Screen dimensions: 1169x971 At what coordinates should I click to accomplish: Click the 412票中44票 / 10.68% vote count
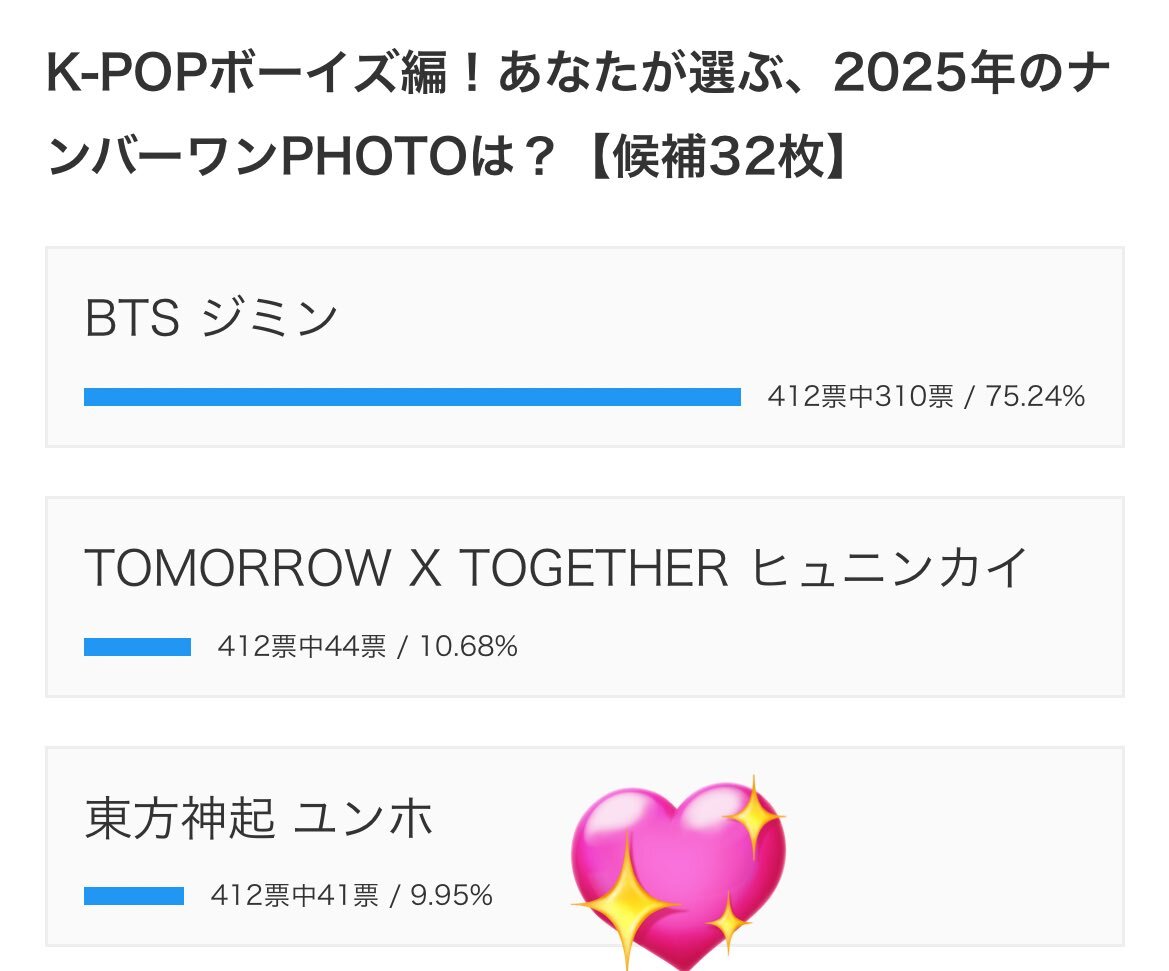click(x=367, y=647)
